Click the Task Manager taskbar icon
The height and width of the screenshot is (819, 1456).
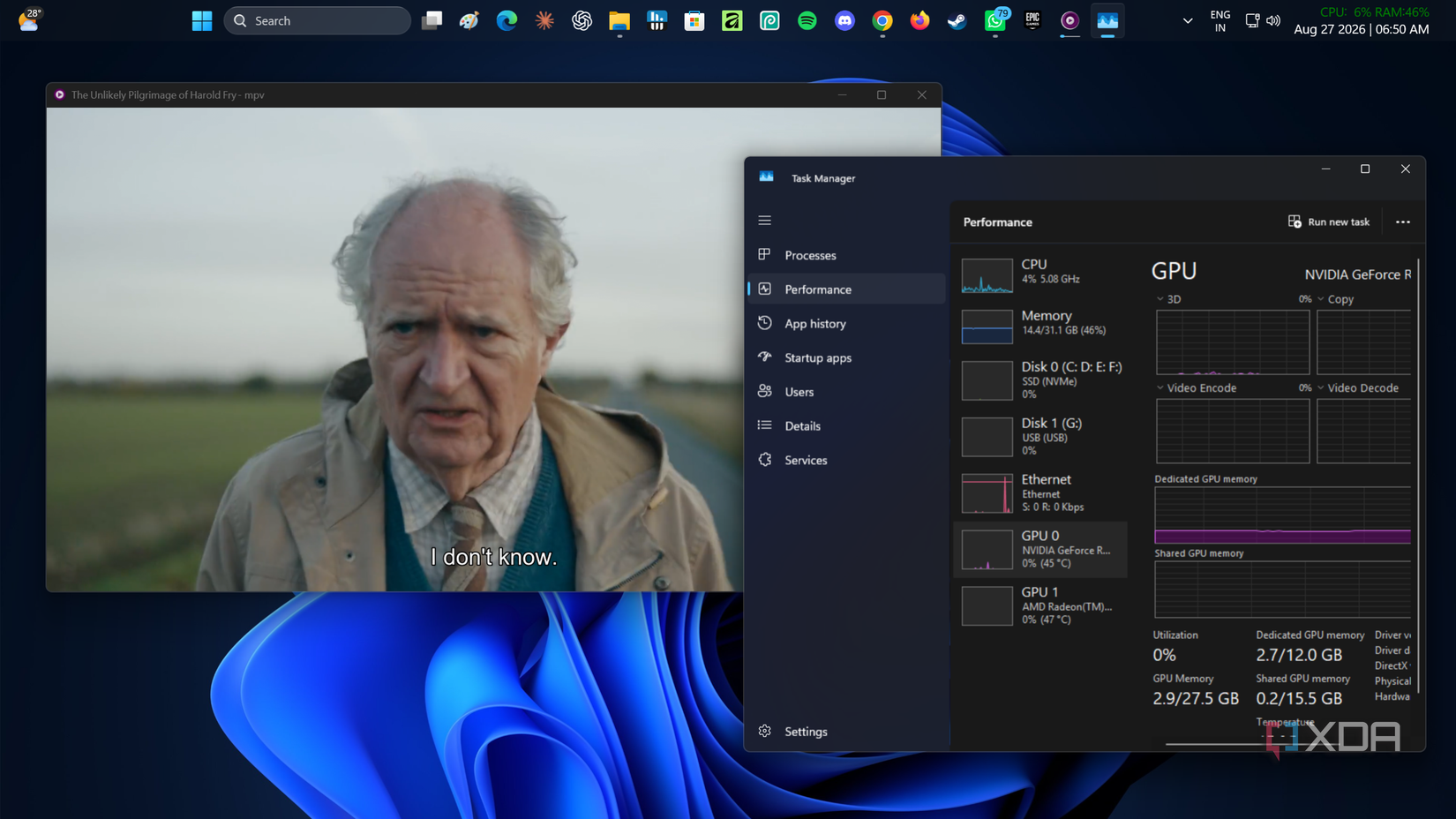coord(1107,20)
